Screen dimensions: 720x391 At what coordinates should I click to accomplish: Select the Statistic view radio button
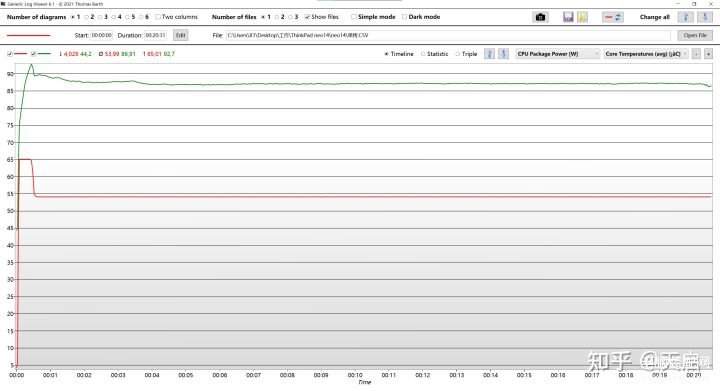[x=423, y=54]
